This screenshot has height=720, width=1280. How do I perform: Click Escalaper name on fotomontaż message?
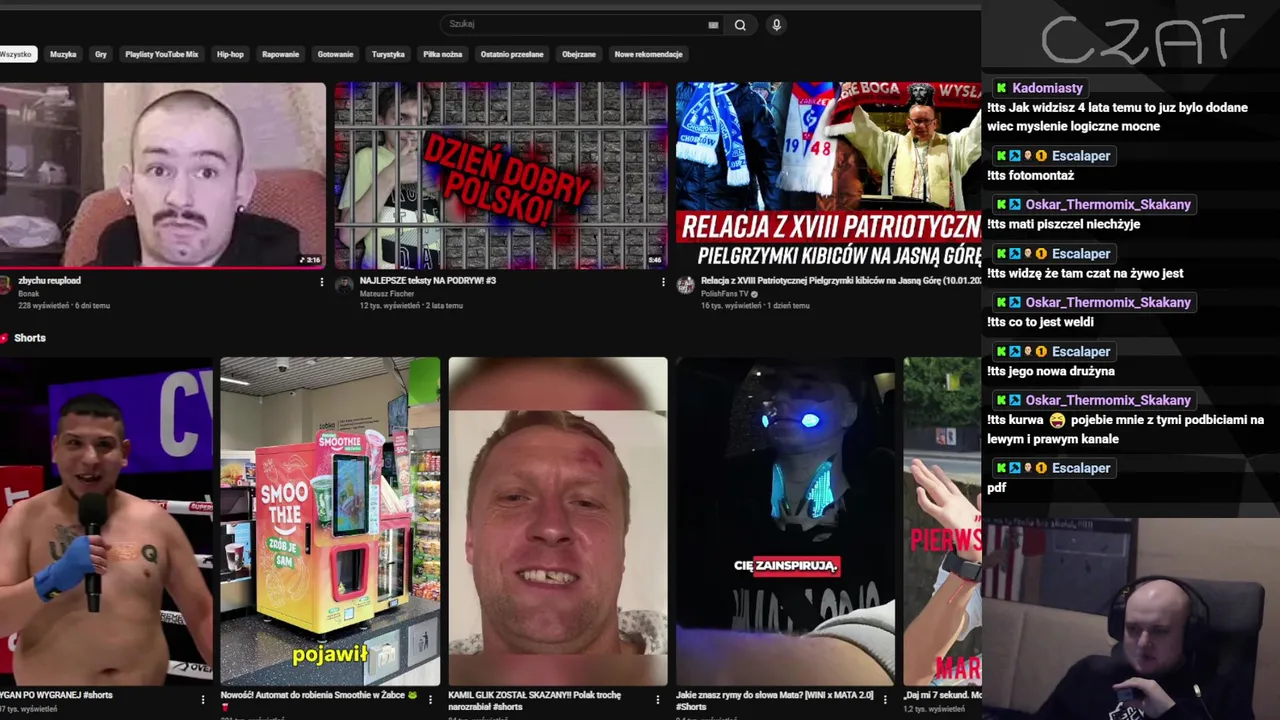point(1081,156)
